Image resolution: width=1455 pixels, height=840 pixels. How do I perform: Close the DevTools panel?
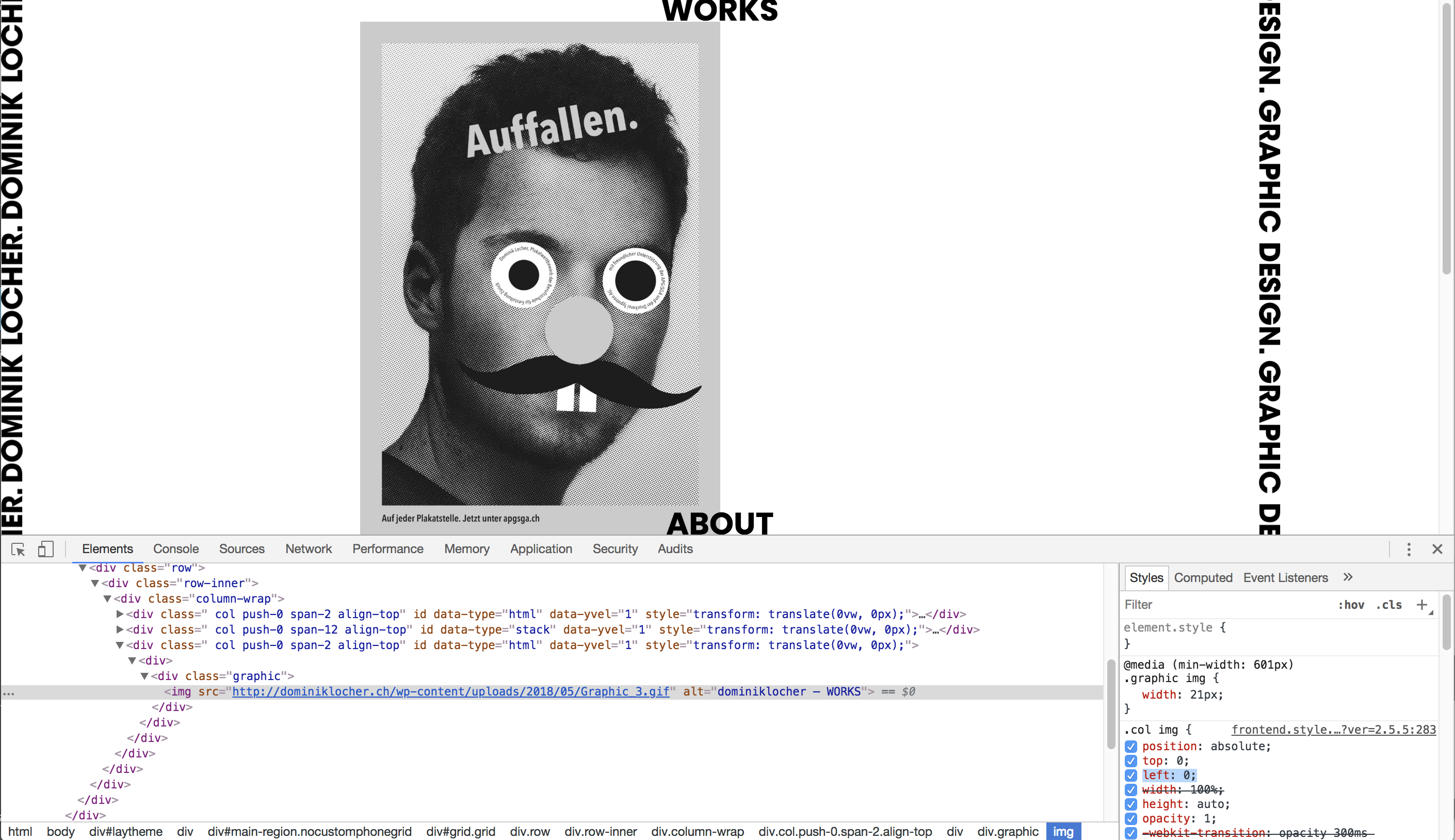point(1437,549)
